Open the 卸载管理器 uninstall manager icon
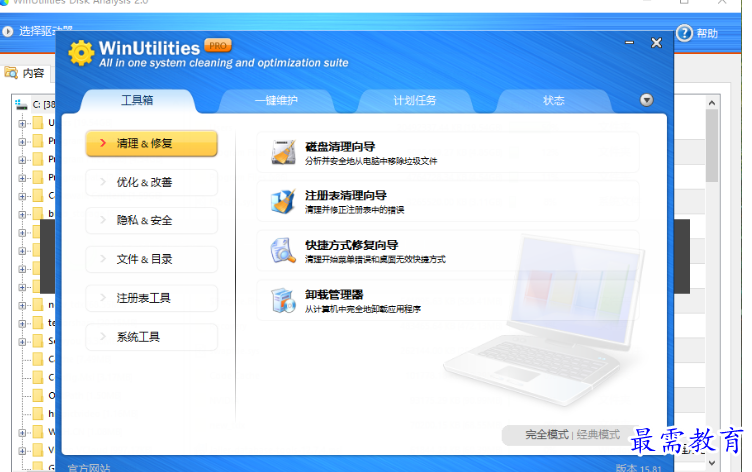The image size is (752, 472). [x=283, y=300]
